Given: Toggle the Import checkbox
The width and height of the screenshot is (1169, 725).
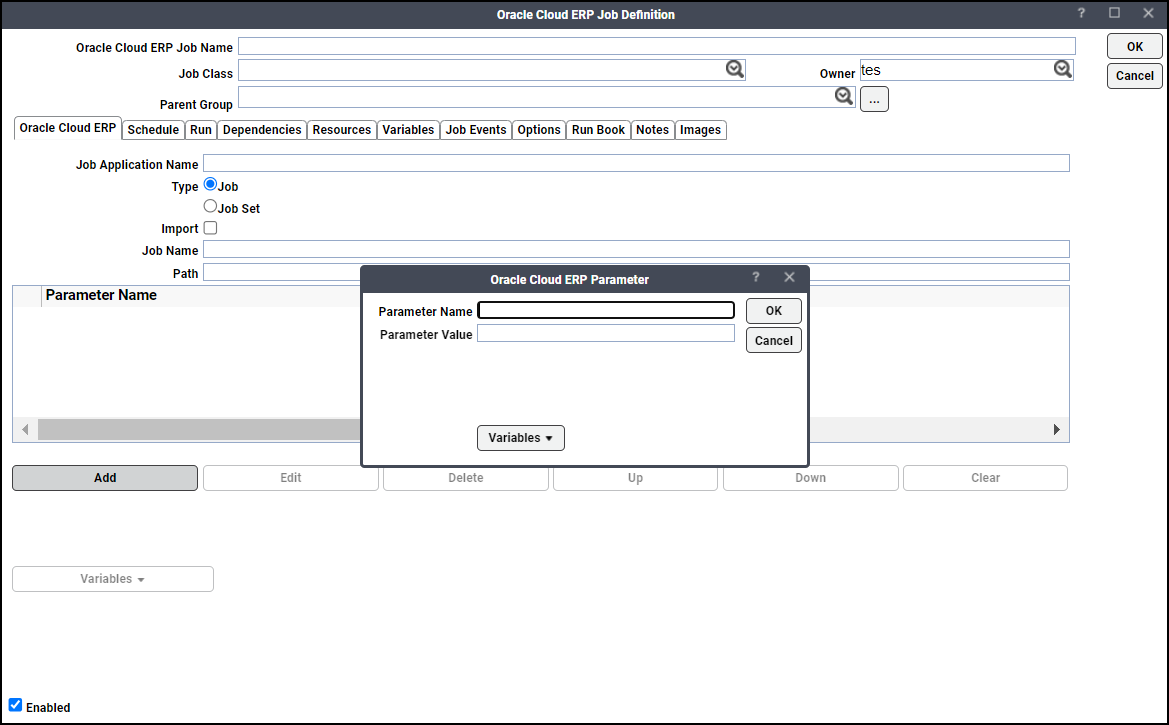Looking at the screenshot, I should click(x=210, y=227).
